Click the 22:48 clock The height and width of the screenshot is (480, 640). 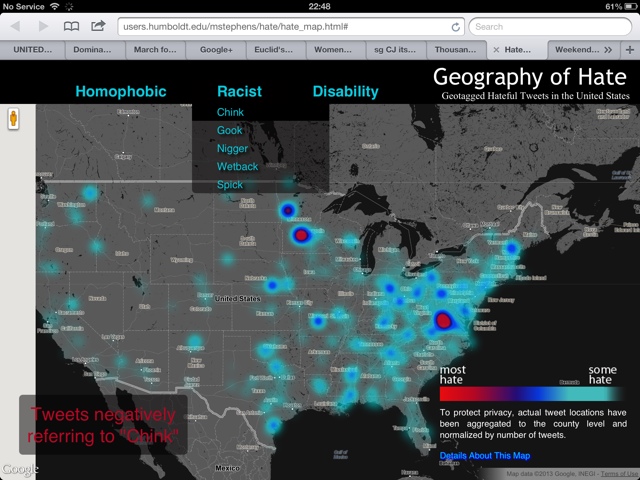(x=320, y=6)
